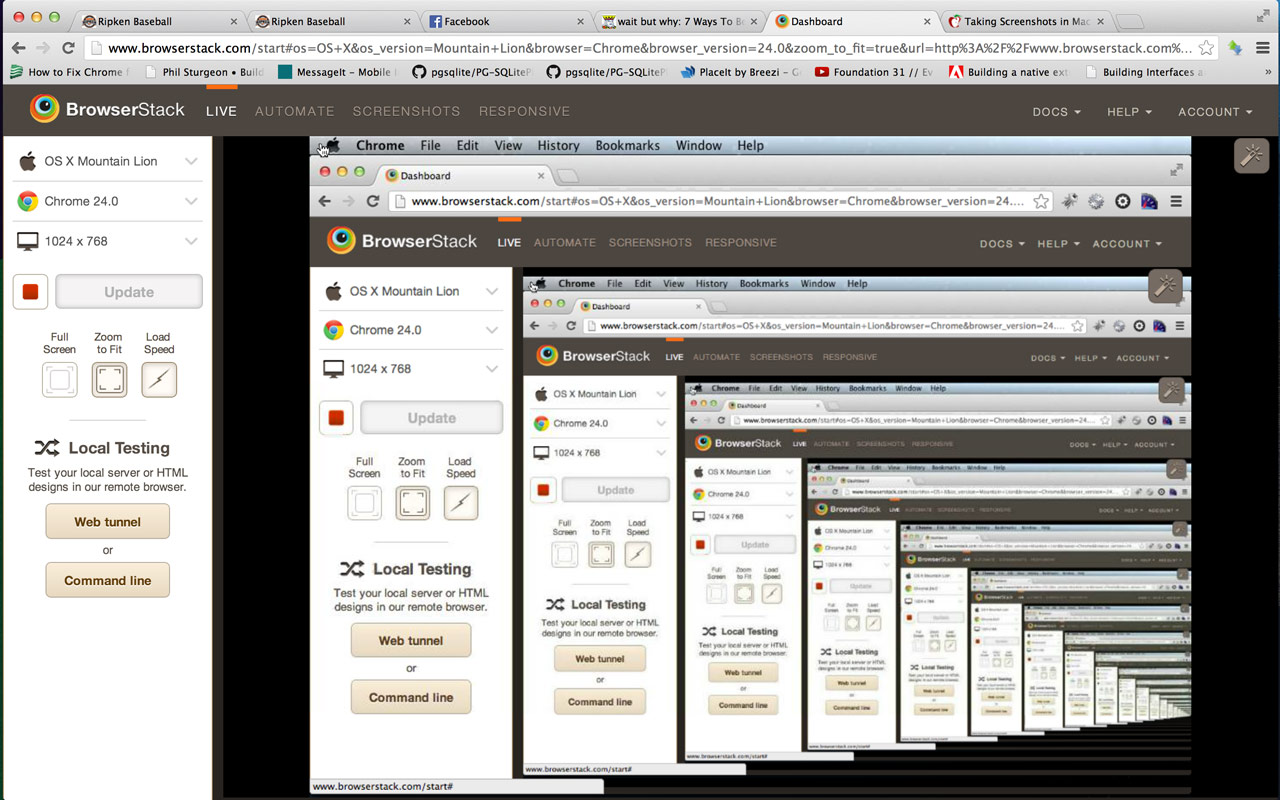Open the outer RESPONSIVE navigation tab

[524, 111]
